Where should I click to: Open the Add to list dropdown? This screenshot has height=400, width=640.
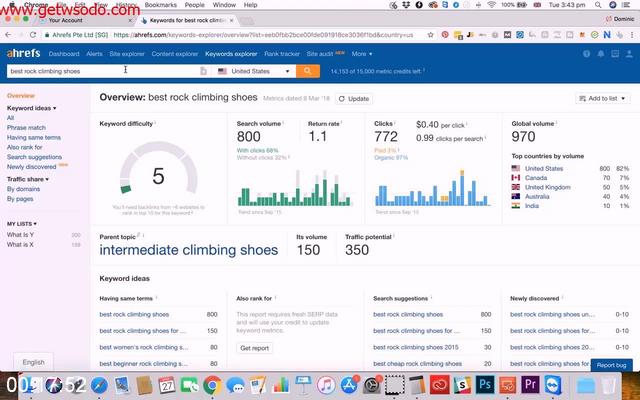coord(602,98)
